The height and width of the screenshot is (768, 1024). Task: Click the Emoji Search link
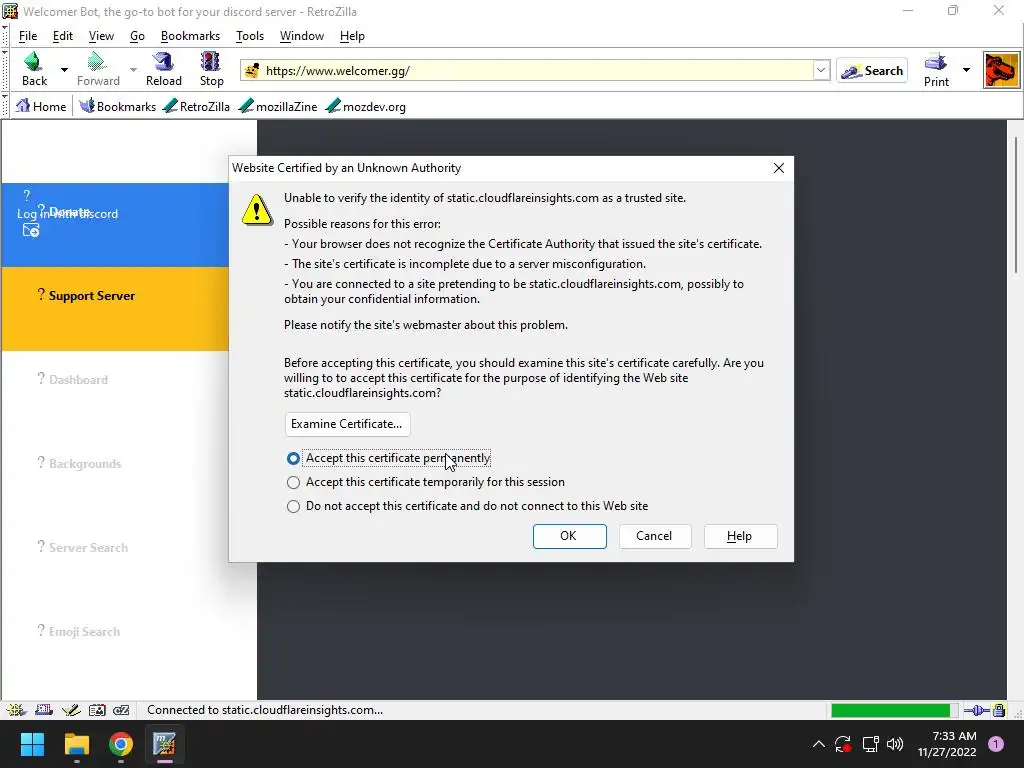pos(84,632)
